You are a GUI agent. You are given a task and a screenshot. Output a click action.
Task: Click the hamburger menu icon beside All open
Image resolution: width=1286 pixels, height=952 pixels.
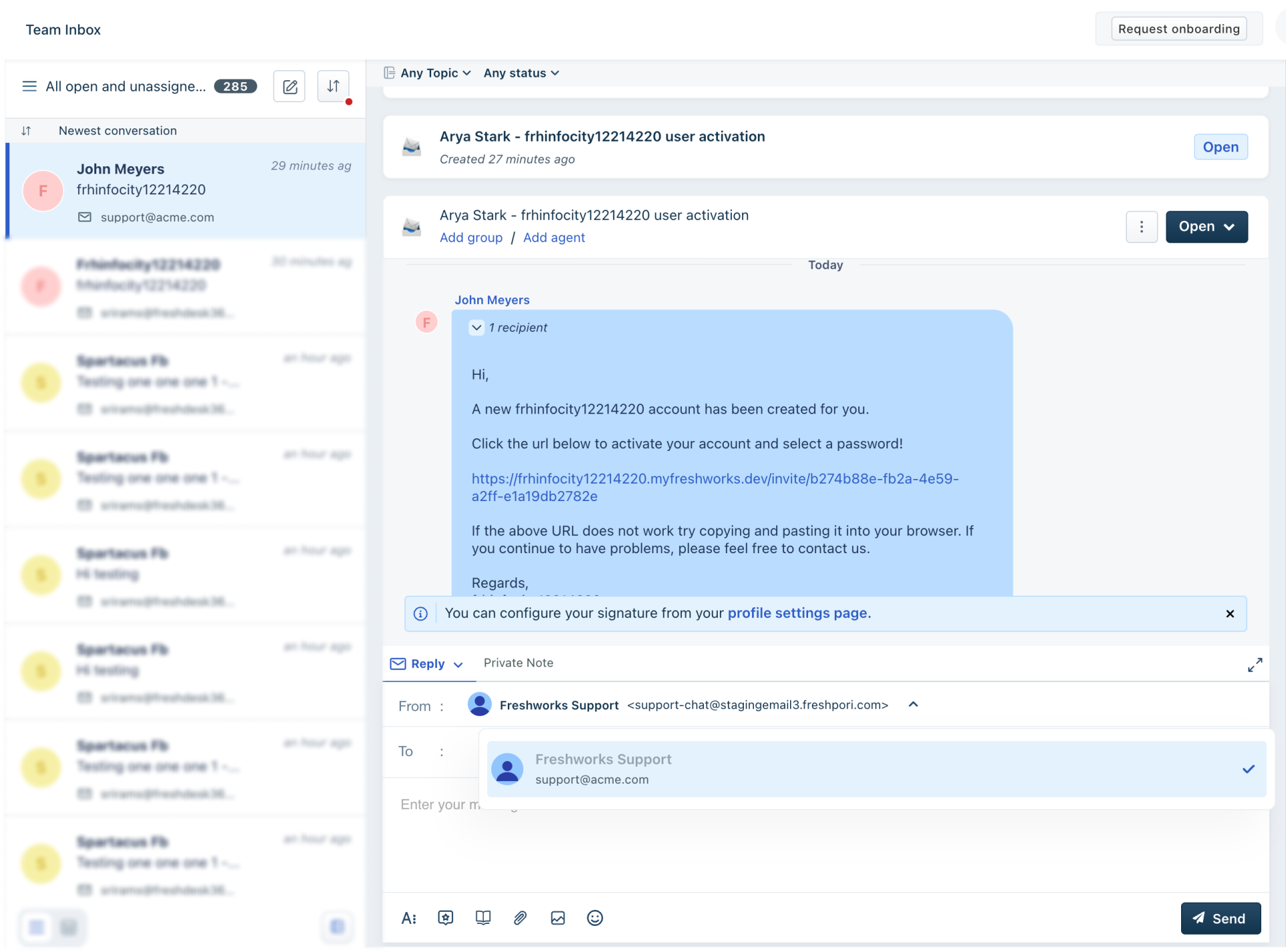click(x=29, y=86)
